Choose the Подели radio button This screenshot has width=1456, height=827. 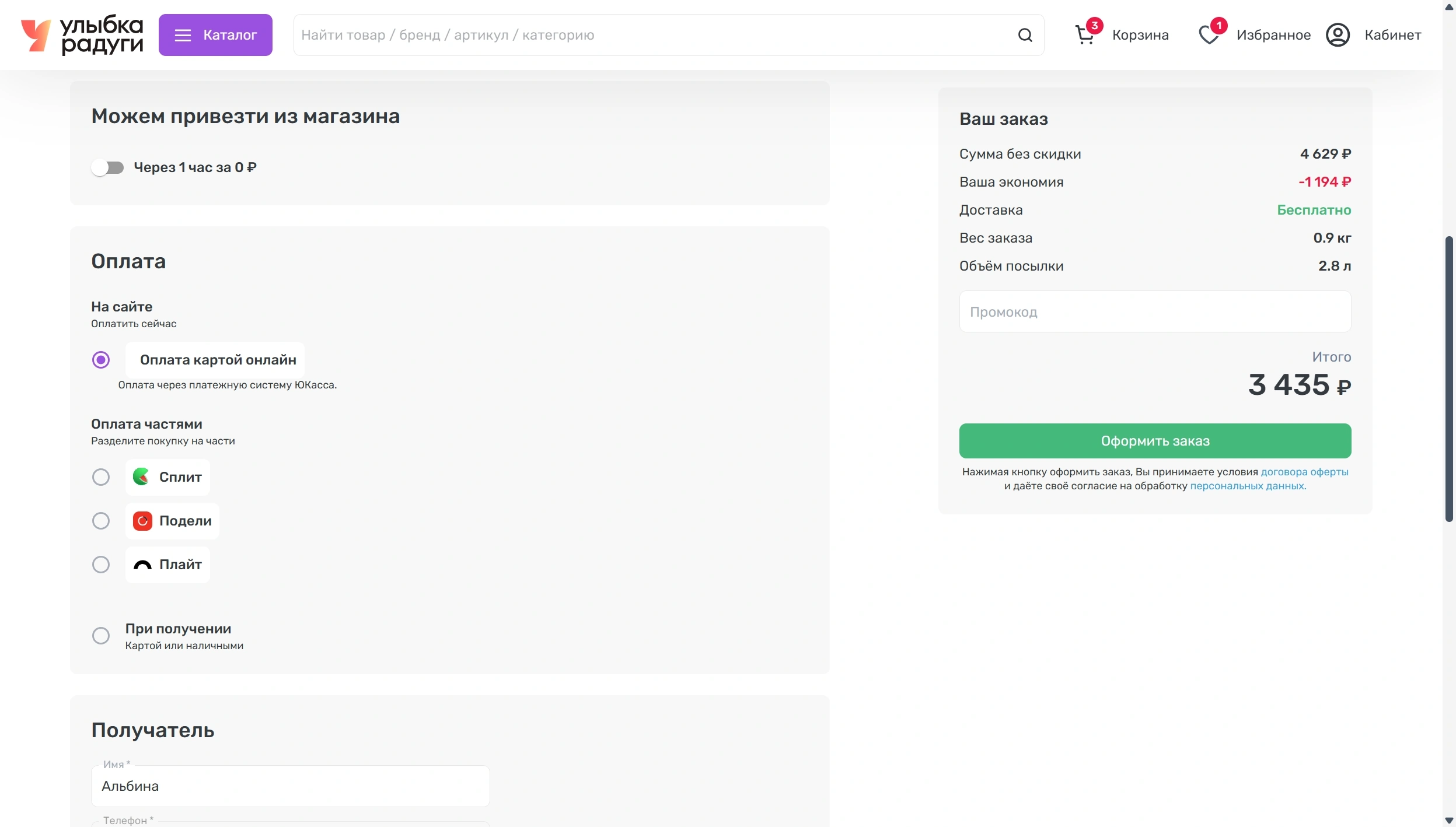coord(101,521)
